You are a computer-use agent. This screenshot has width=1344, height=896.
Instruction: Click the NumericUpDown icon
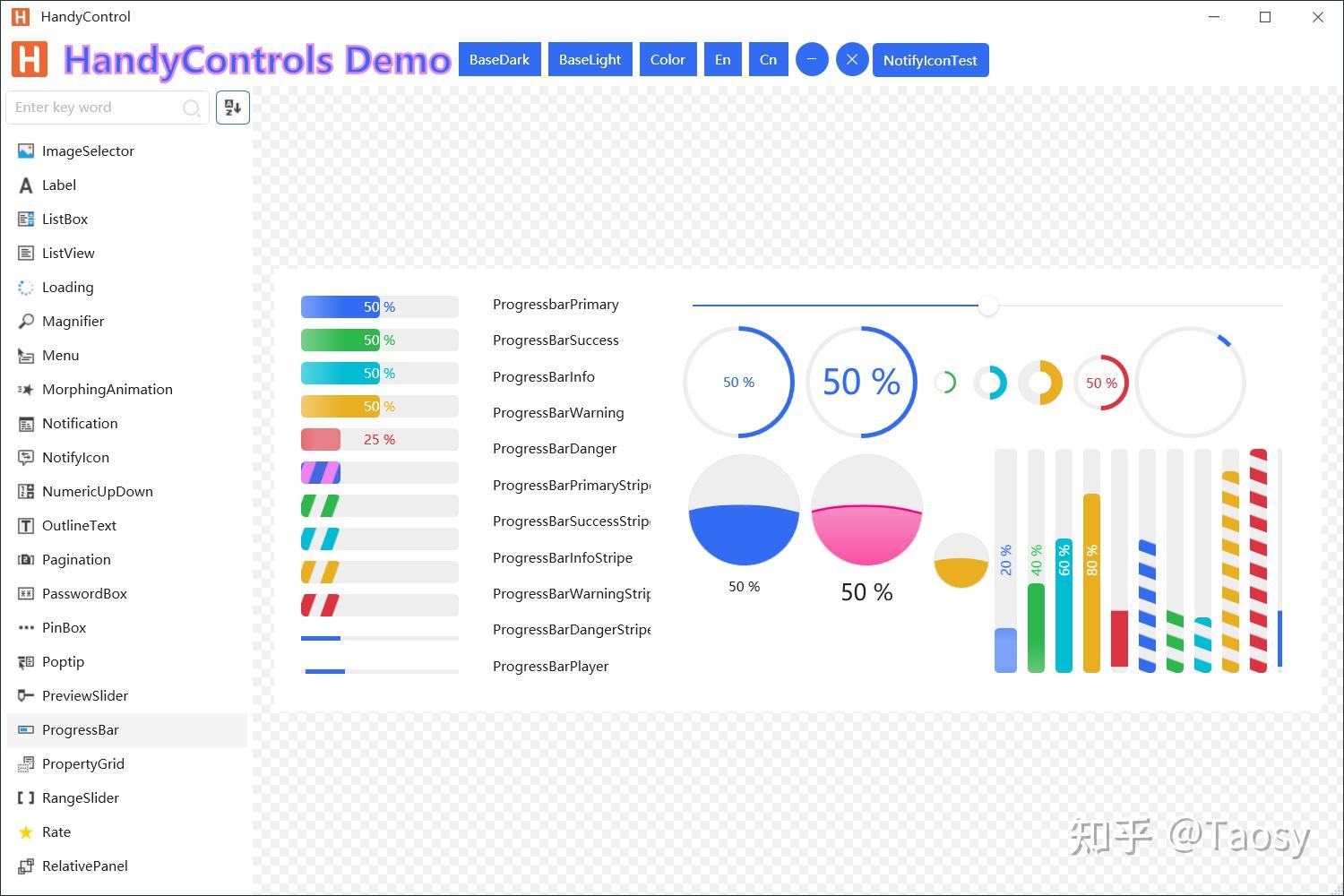coord(26,491)
